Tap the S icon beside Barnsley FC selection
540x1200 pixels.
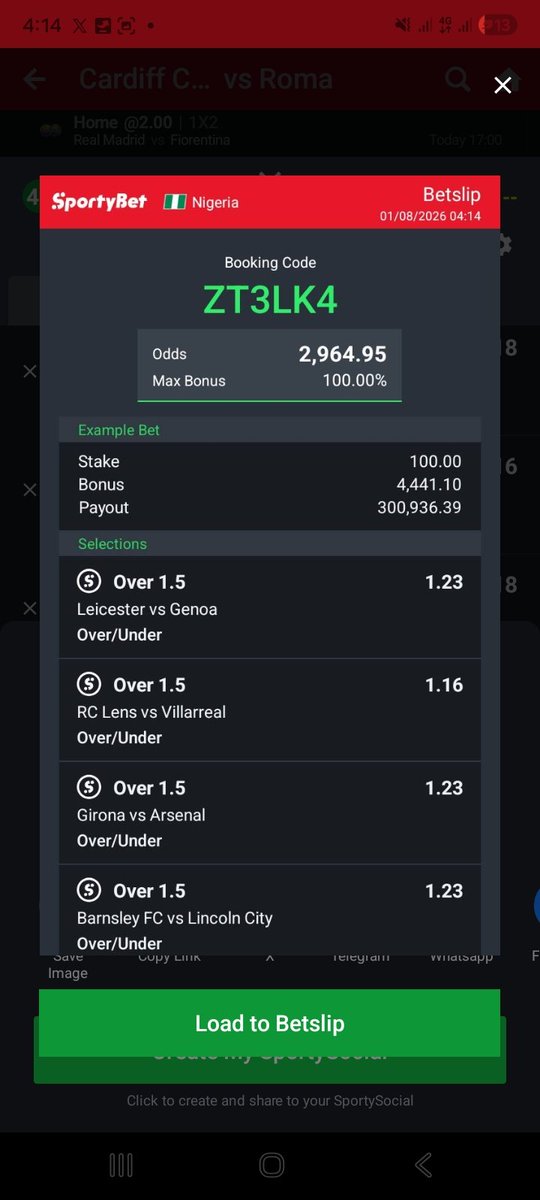[x=89, y=890]
